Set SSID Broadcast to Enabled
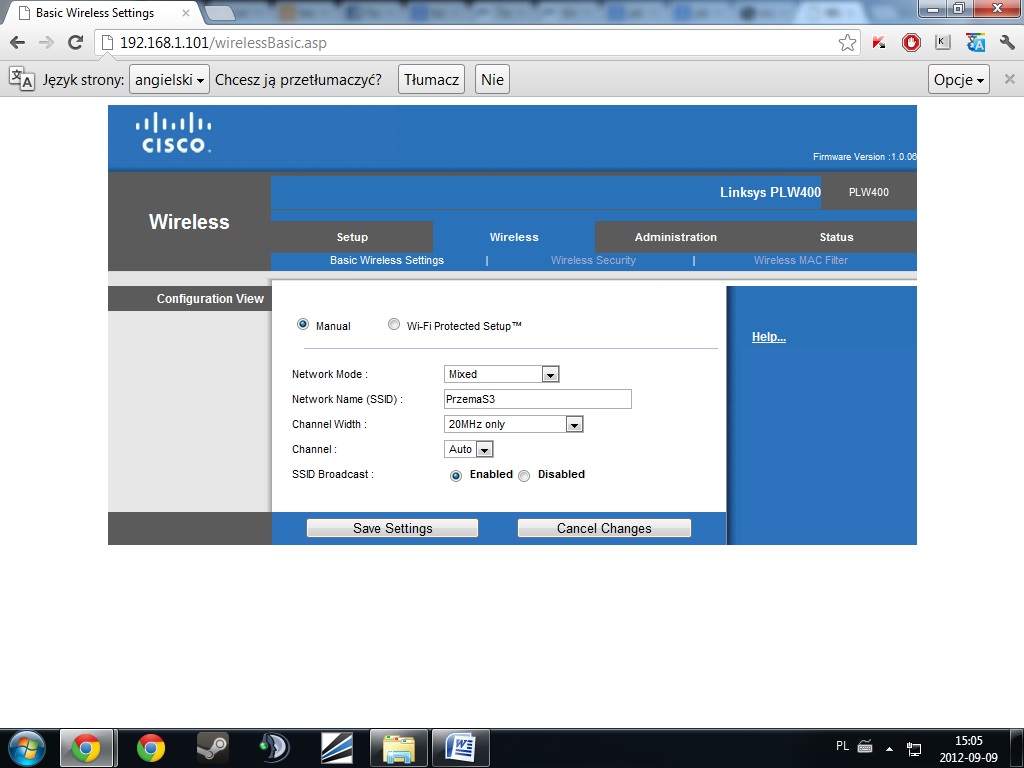 pyautogui.click(x=456, y=475)
